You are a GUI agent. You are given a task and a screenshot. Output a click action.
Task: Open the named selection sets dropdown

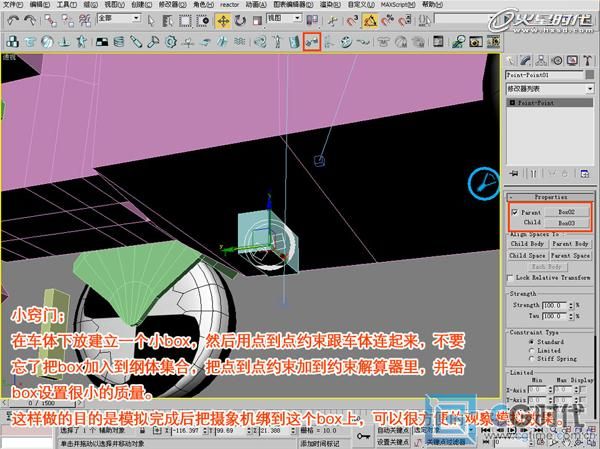pos(463,18)
